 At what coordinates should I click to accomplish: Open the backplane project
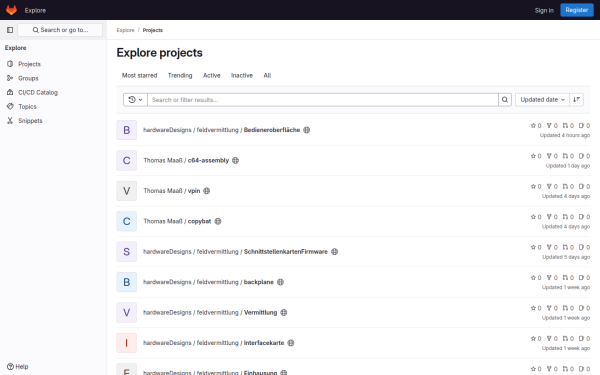pyautogui.click(x=259, y=282)
